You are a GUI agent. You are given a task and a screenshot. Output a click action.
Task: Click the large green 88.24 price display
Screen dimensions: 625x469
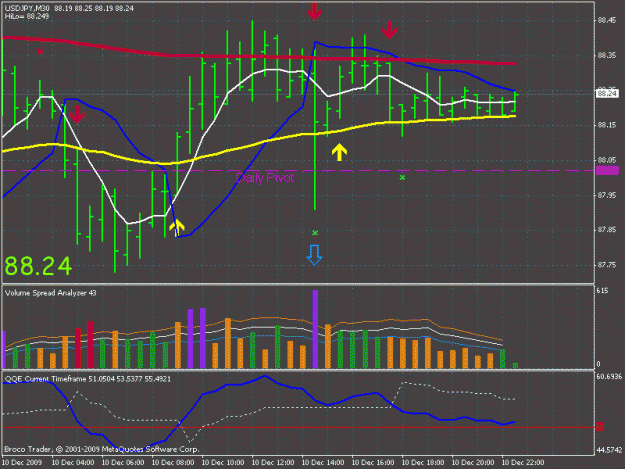coord(38,266)
